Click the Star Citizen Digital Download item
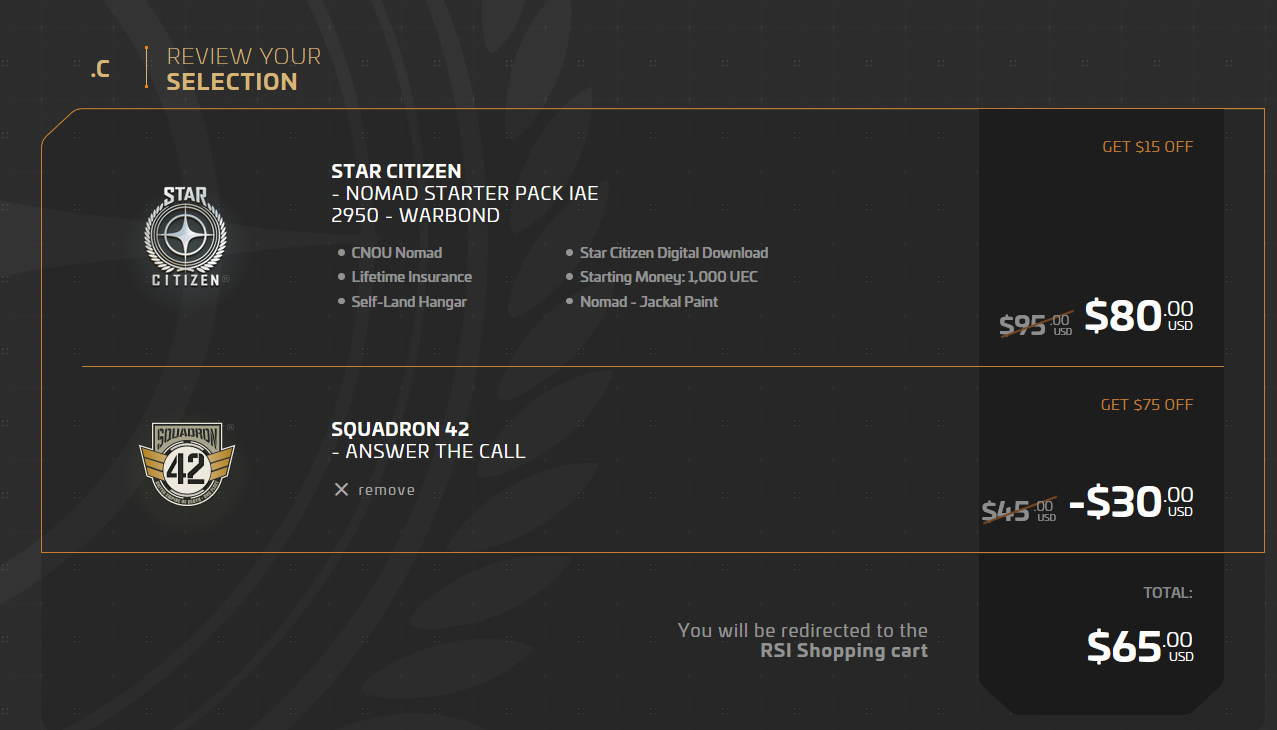This screenshot has width=1277, height=730. (673, 253)
